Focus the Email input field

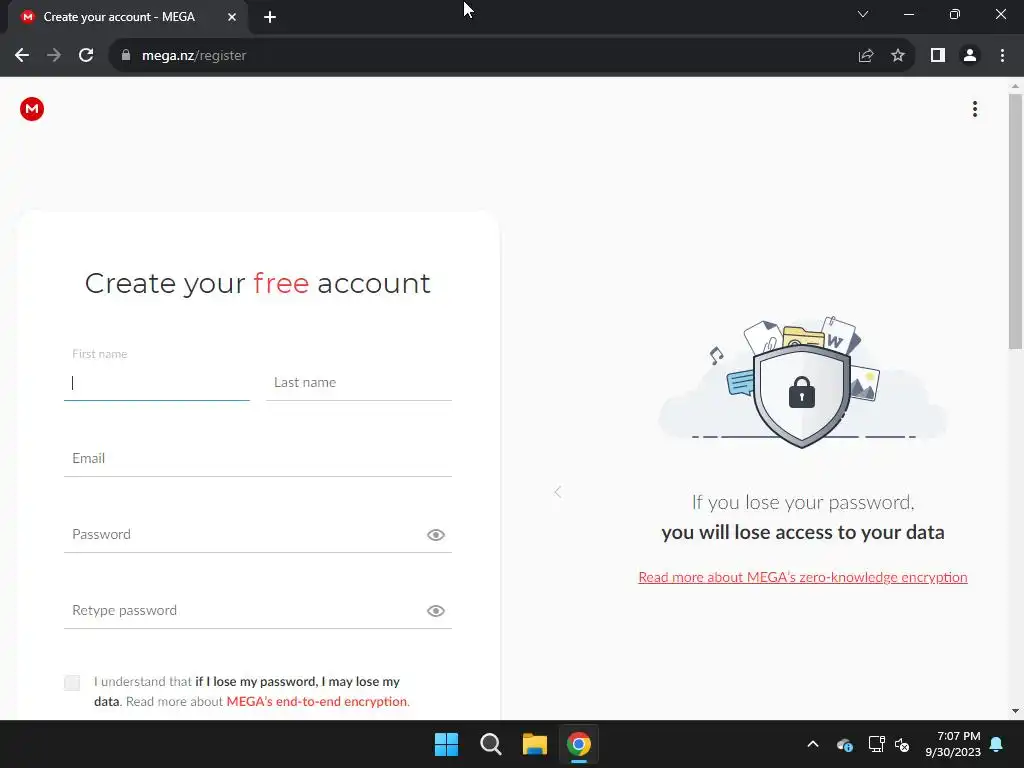coord(258,458)
